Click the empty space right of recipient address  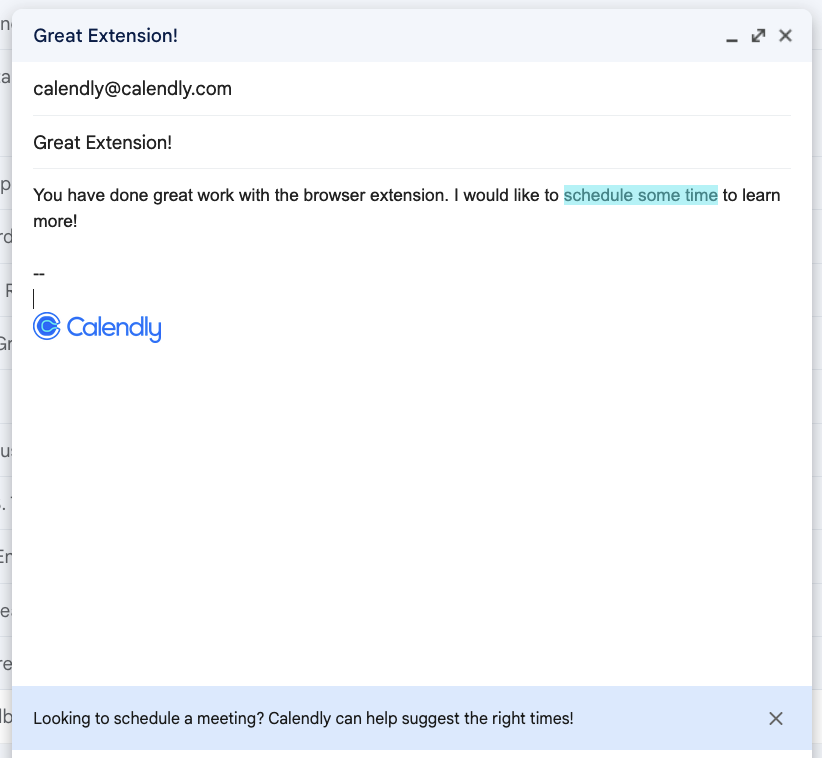500,89
